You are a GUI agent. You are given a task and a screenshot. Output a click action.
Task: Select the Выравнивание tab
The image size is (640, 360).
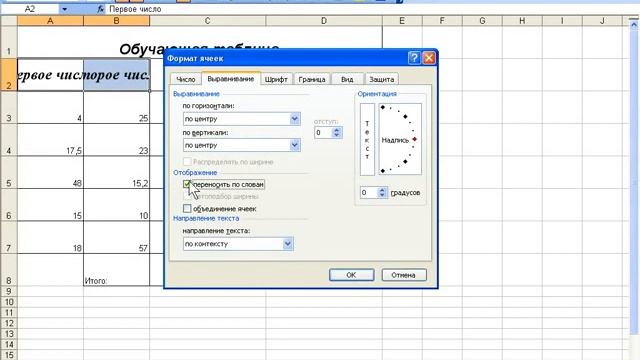(x=231, y=78)
